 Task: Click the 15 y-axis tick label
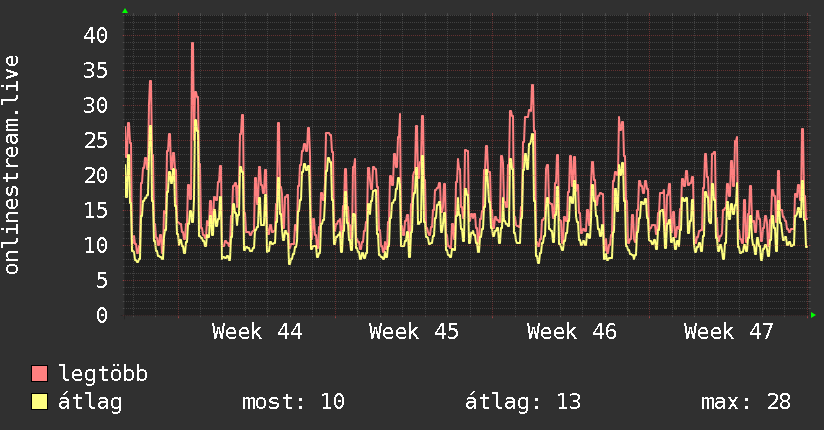[x=96, y=210]
